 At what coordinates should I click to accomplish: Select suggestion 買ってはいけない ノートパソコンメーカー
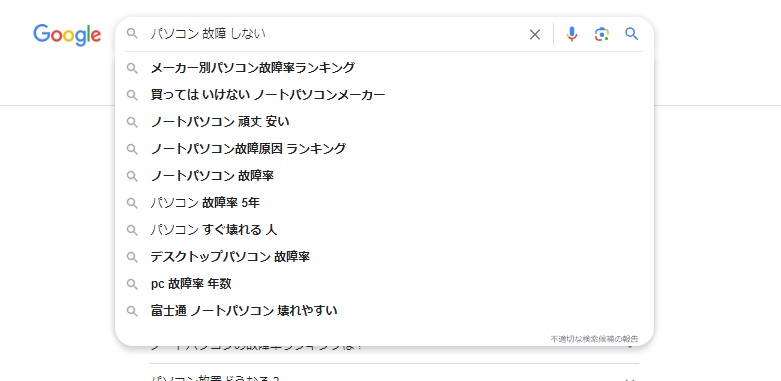(x=384, y=95)
